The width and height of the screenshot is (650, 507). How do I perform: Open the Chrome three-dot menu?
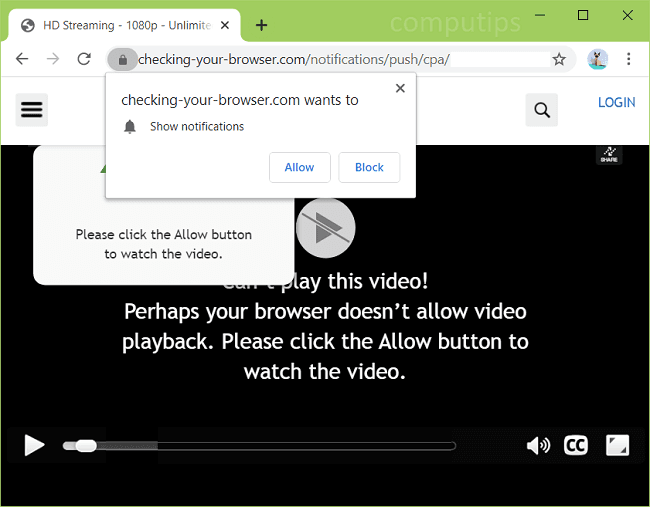pos(628,59)
